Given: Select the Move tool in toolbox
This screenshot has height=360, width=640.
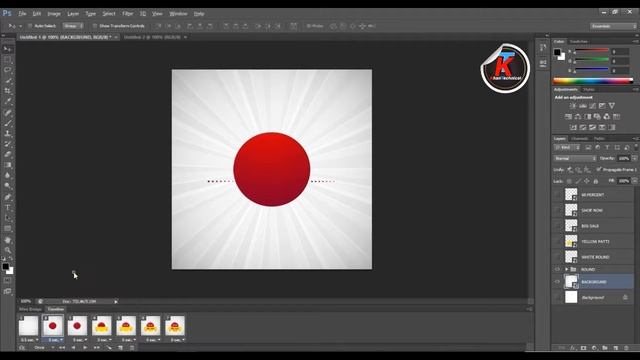Looking at the screenshot, I should 7,49.
